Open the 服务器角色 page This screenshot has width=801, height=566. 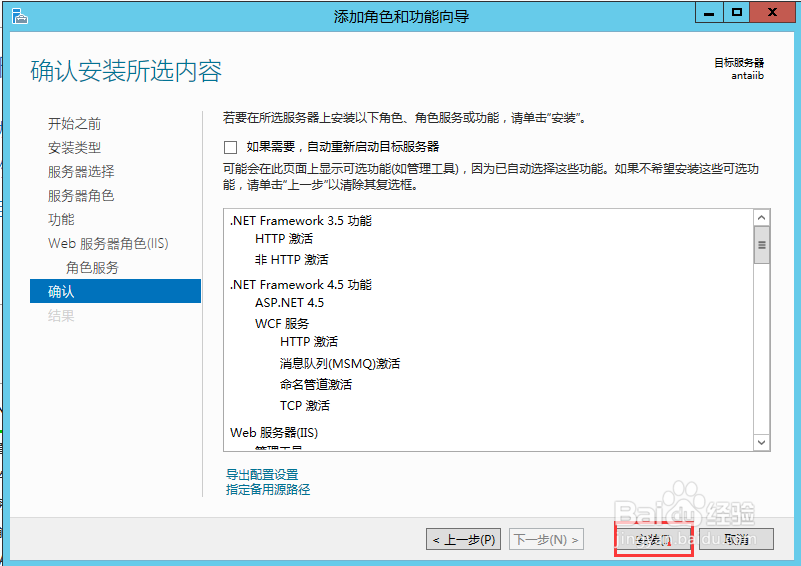[81, 196]
